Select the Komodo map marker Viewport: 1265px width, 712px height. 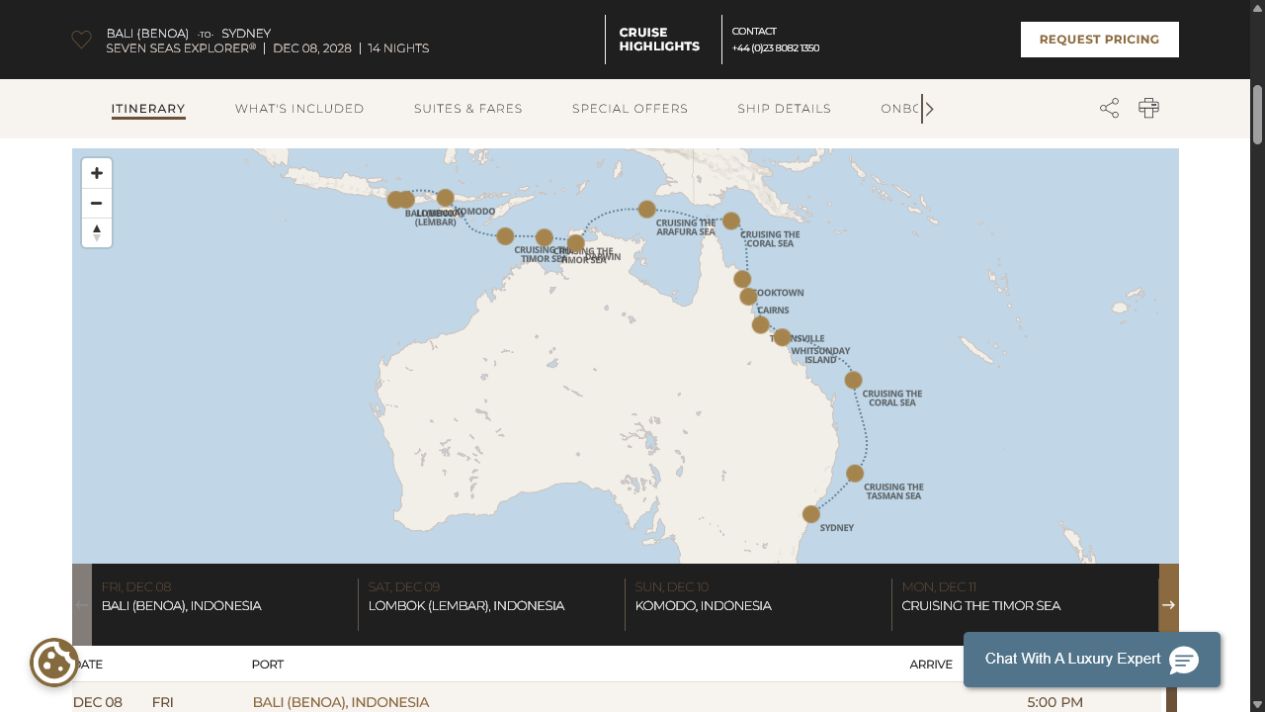[445, 198]
